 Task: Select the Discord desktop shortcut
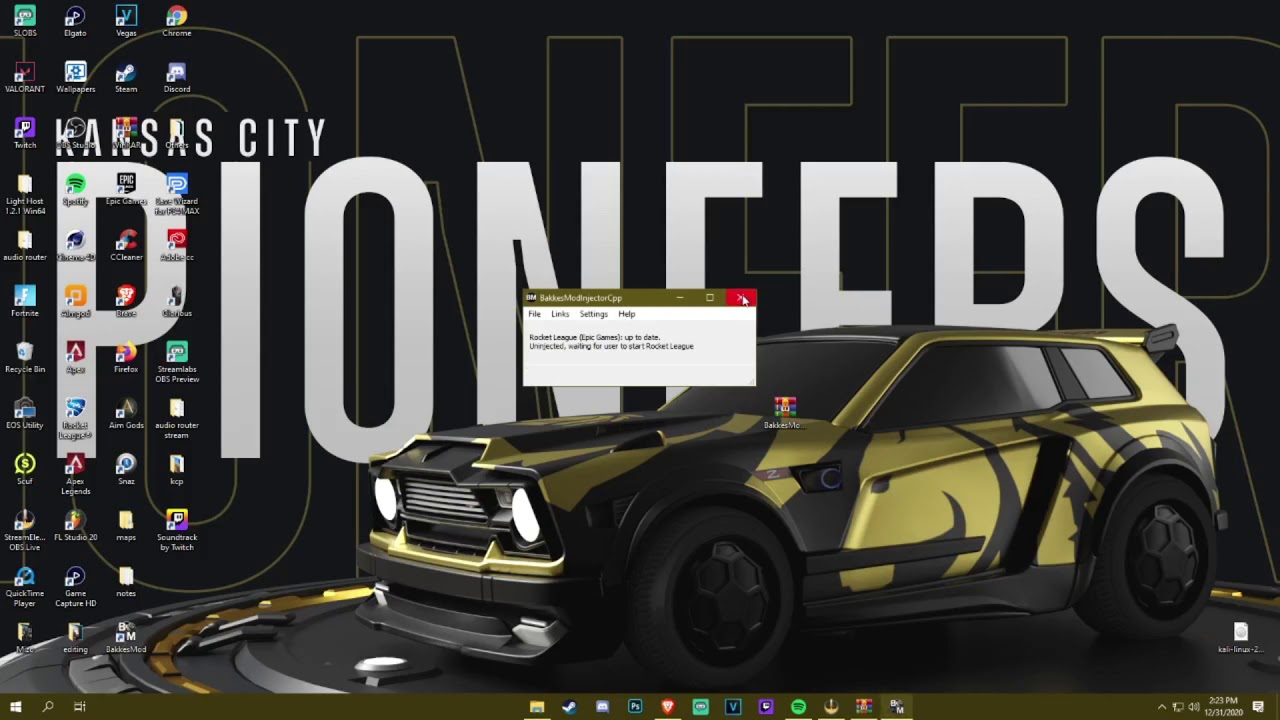pos(177,77)
